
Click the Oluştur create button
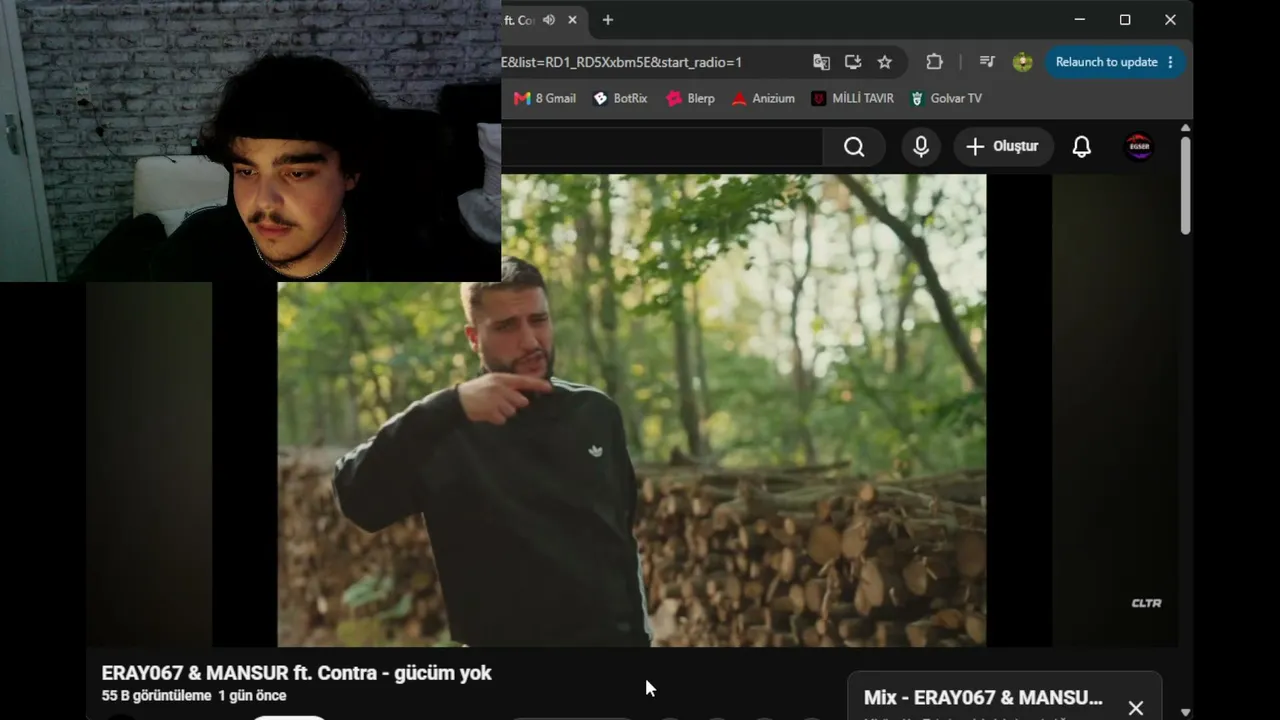(x=1003, y=147)
